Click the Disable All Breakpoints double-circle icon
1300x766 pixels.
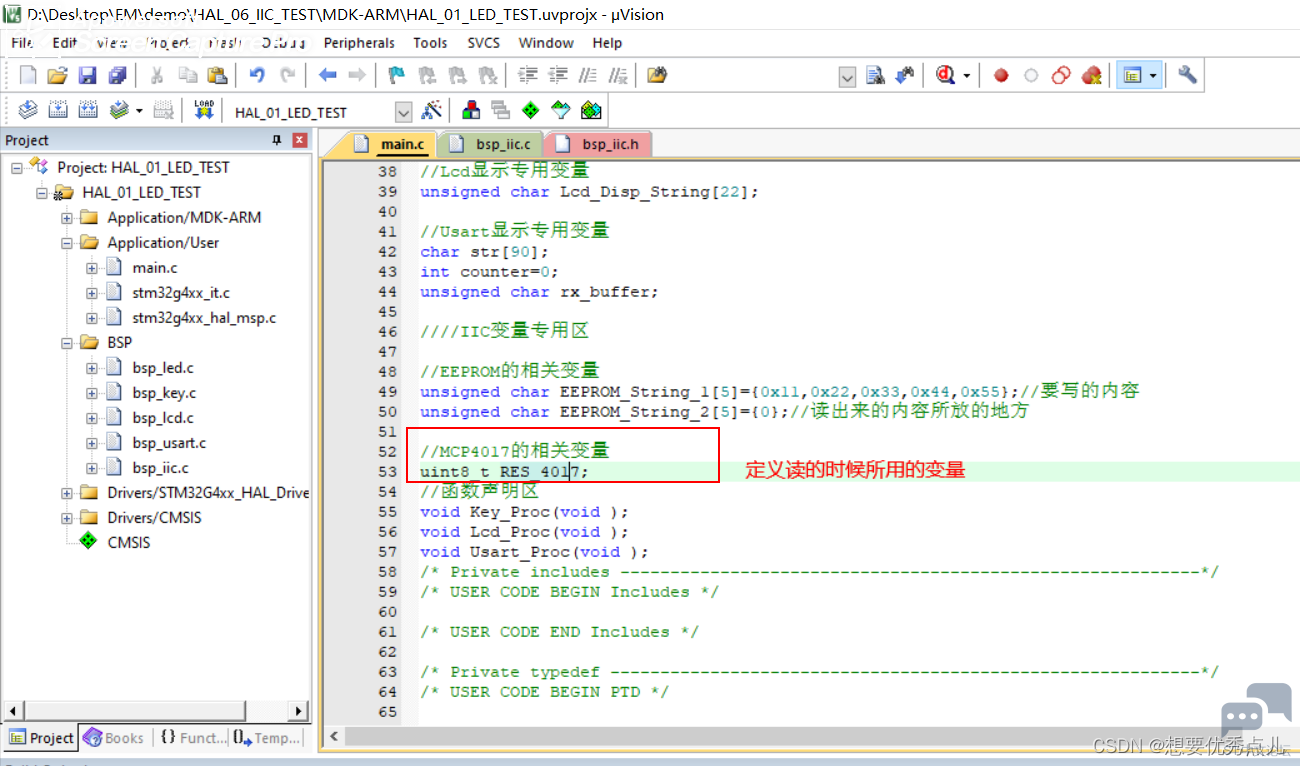1061,75
